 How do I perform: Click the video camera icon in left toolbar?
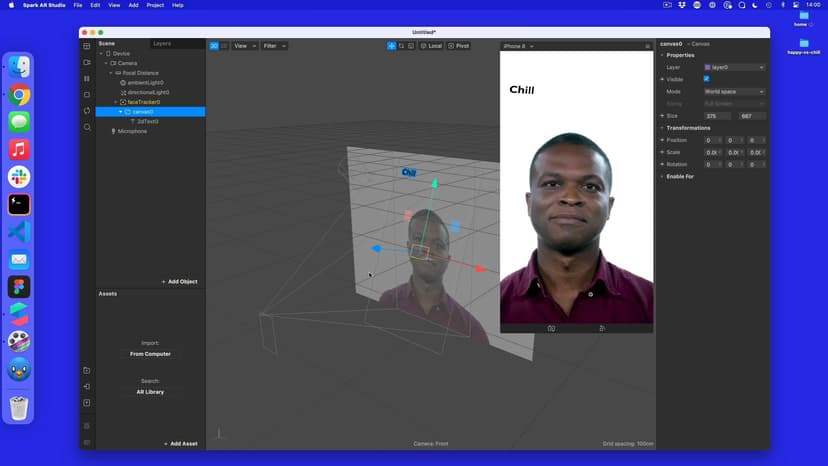coord(87,62)
